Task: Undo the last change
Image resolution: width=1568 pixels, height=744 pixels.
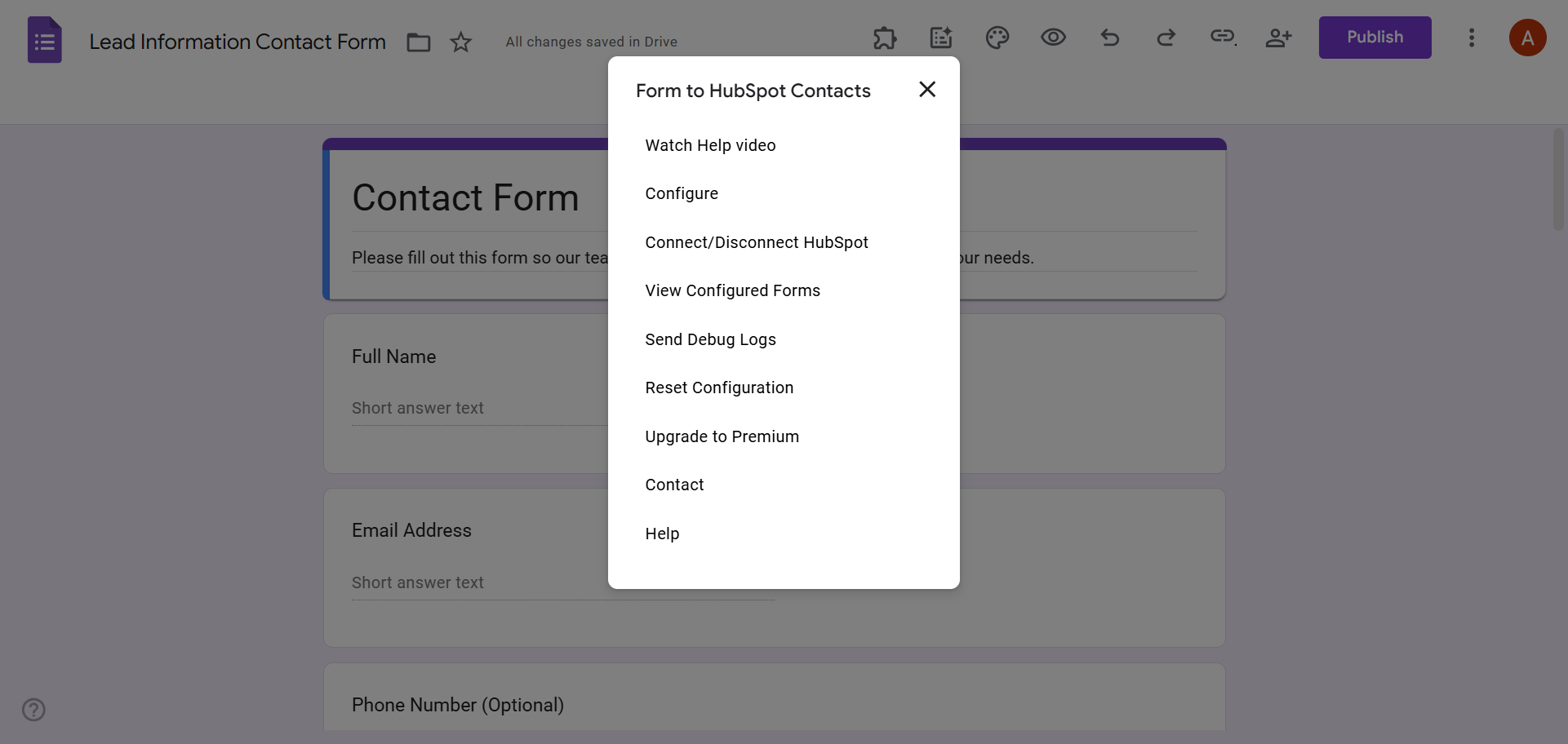Action: tap(1109, 38)
